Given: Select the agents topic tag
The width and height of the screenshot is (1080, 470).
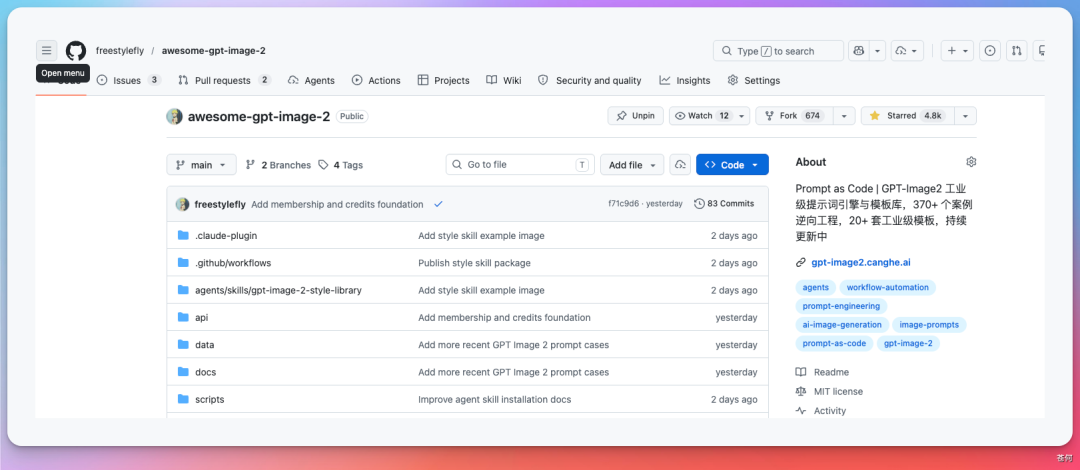Looking at the screenshot, I should [816, 287].
